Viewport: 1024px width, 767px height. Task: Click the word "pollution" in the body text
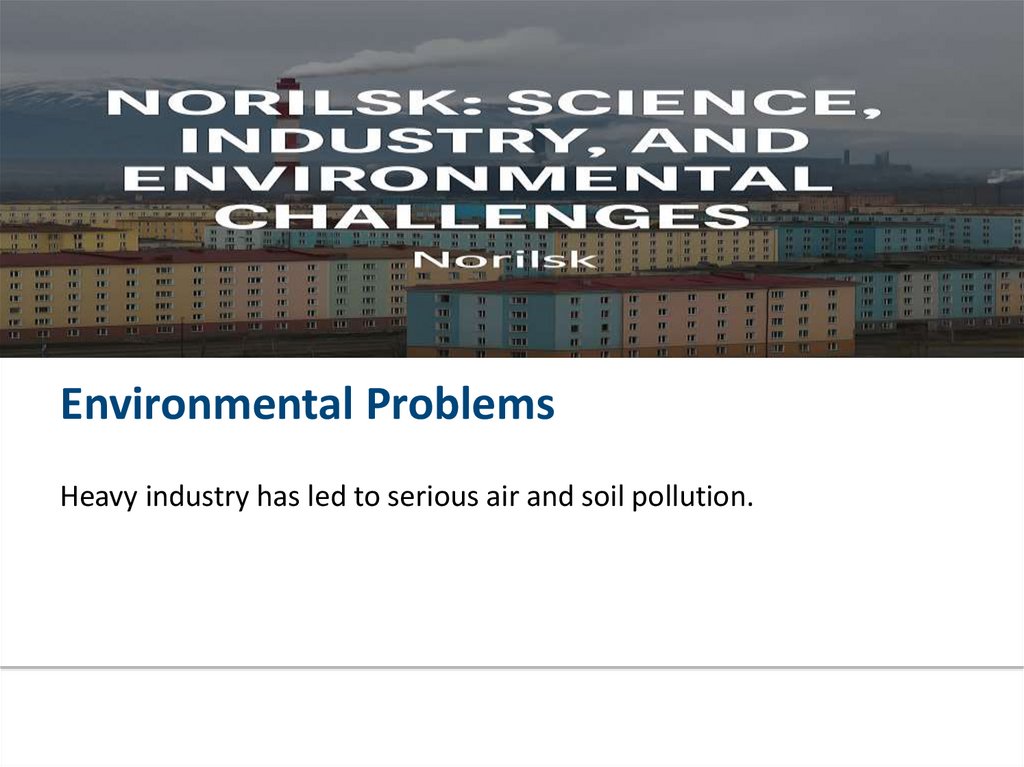coord(694,496)
